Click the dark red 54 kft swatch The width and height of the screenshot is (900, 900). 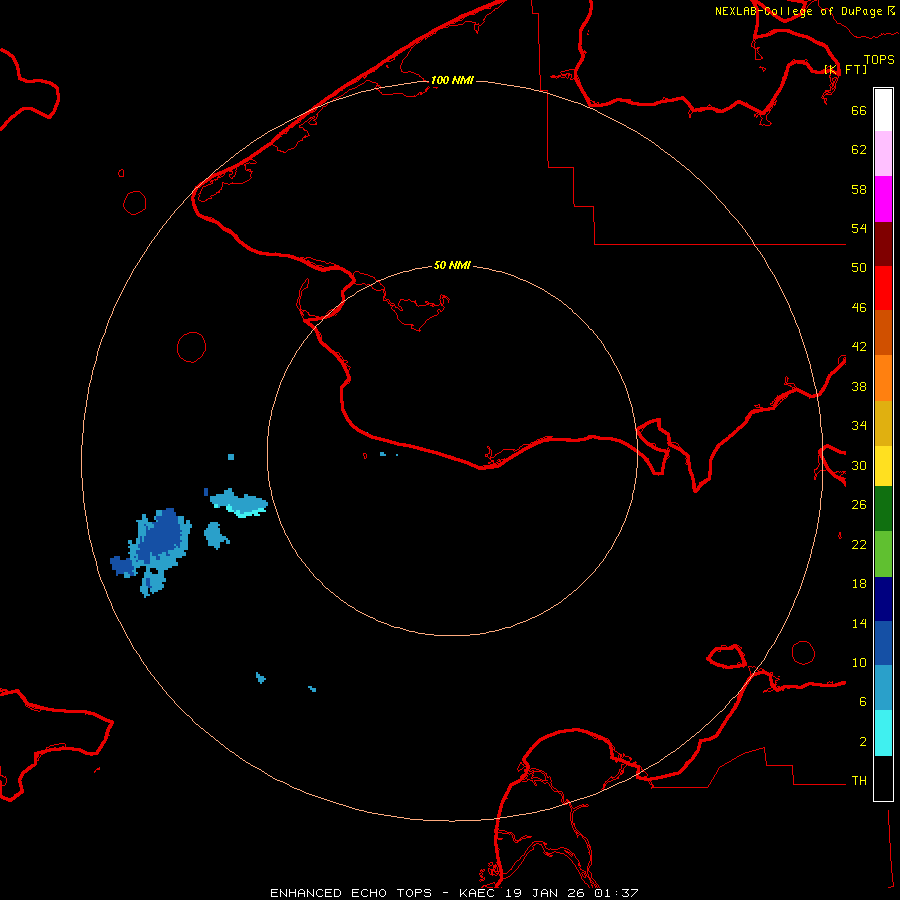[x=883, y=243]
